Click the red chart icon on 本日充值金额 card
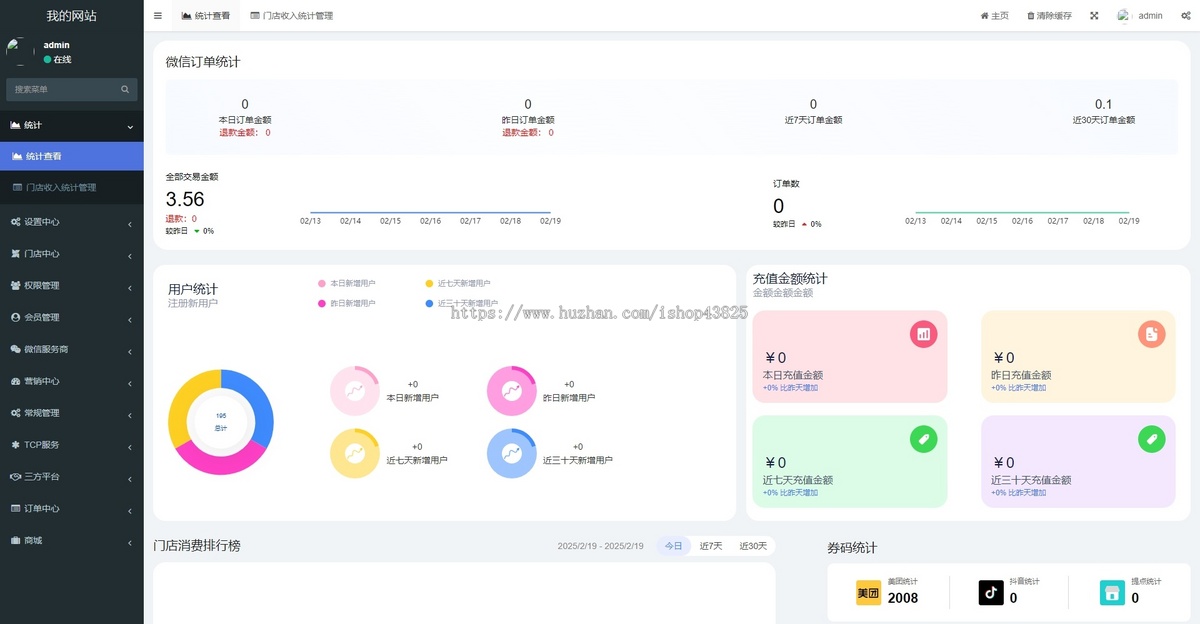The height and width of the screenshot is (624, 1200). coord(923,334)
